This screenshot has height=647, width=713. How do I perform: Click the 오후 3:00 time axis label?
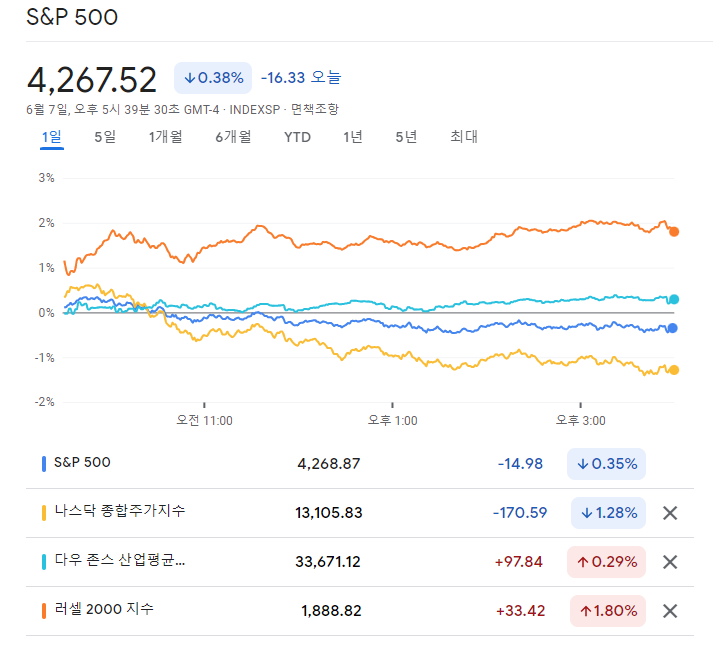[x=581, y=421]
